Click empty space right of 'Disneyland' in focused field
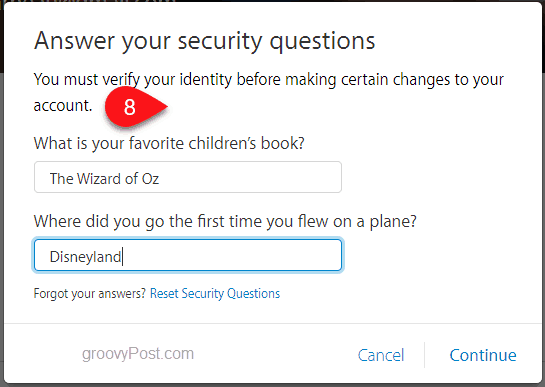545x387 pixels. (x=231, y=255)
